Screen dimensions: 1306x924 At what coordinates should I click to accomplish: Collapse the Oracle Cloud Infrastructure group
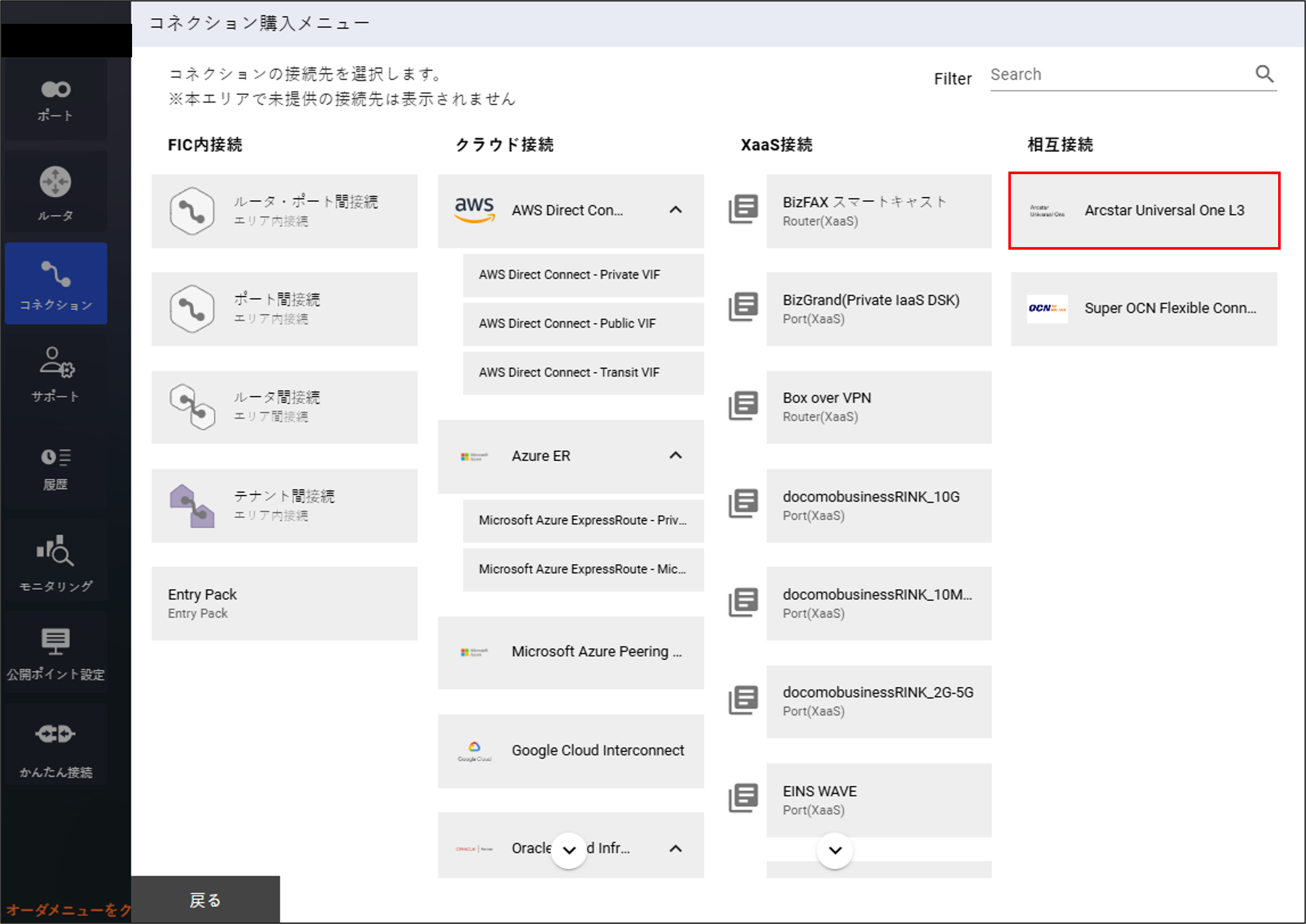(x=675, y=849)
